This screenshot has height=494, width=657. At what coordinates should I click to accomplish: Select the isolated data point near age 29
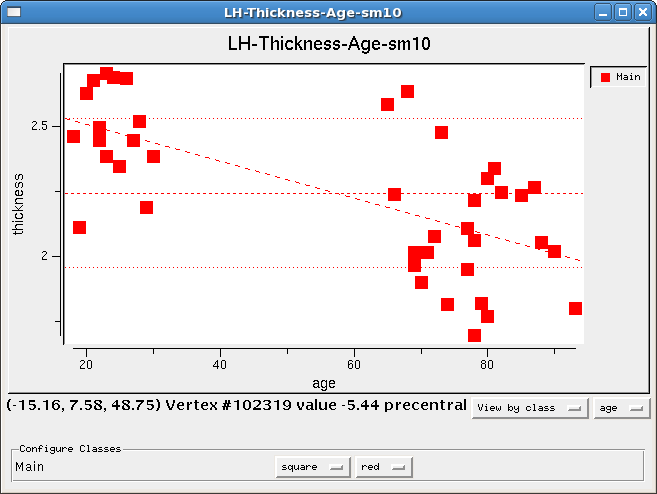click(146, 207)
